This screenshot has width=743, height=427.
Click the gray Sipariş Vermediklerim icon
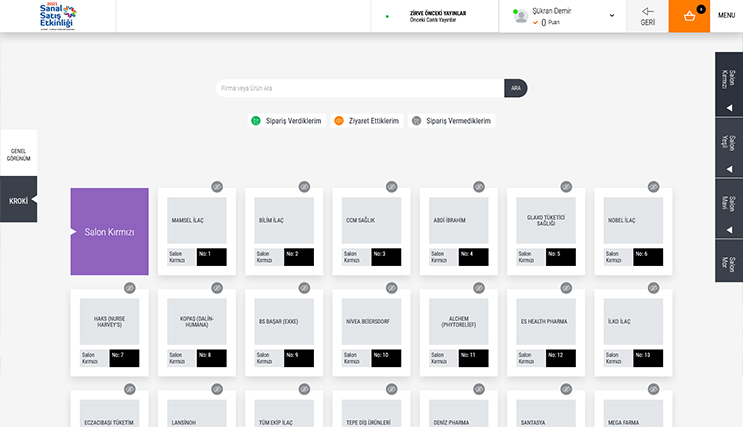click(417, 121)
